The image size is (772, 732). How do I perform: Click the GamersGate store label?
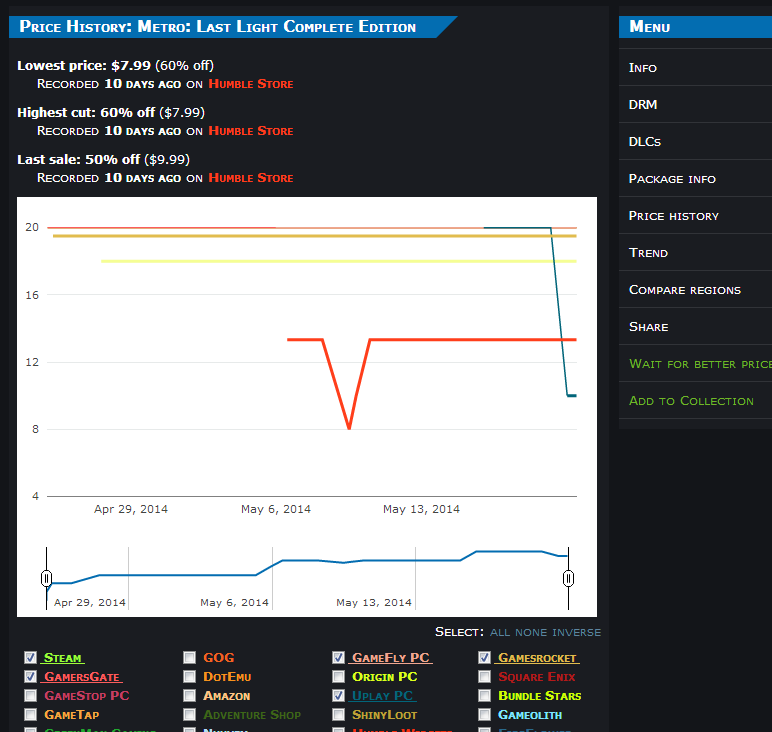tap(82, 677)
